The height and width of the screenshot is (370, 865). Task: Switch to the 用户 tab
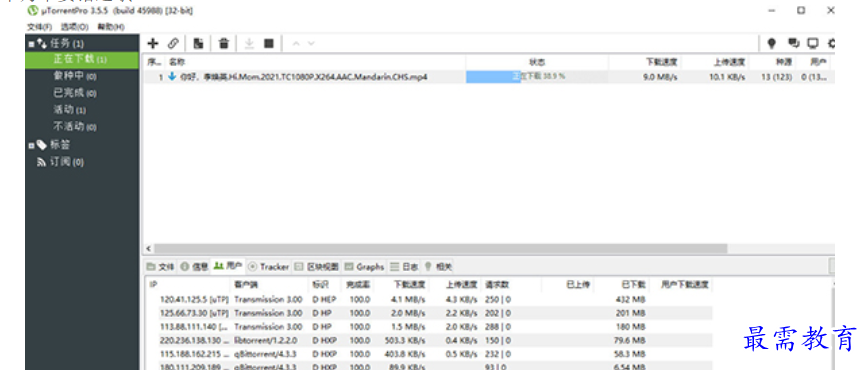228,266
